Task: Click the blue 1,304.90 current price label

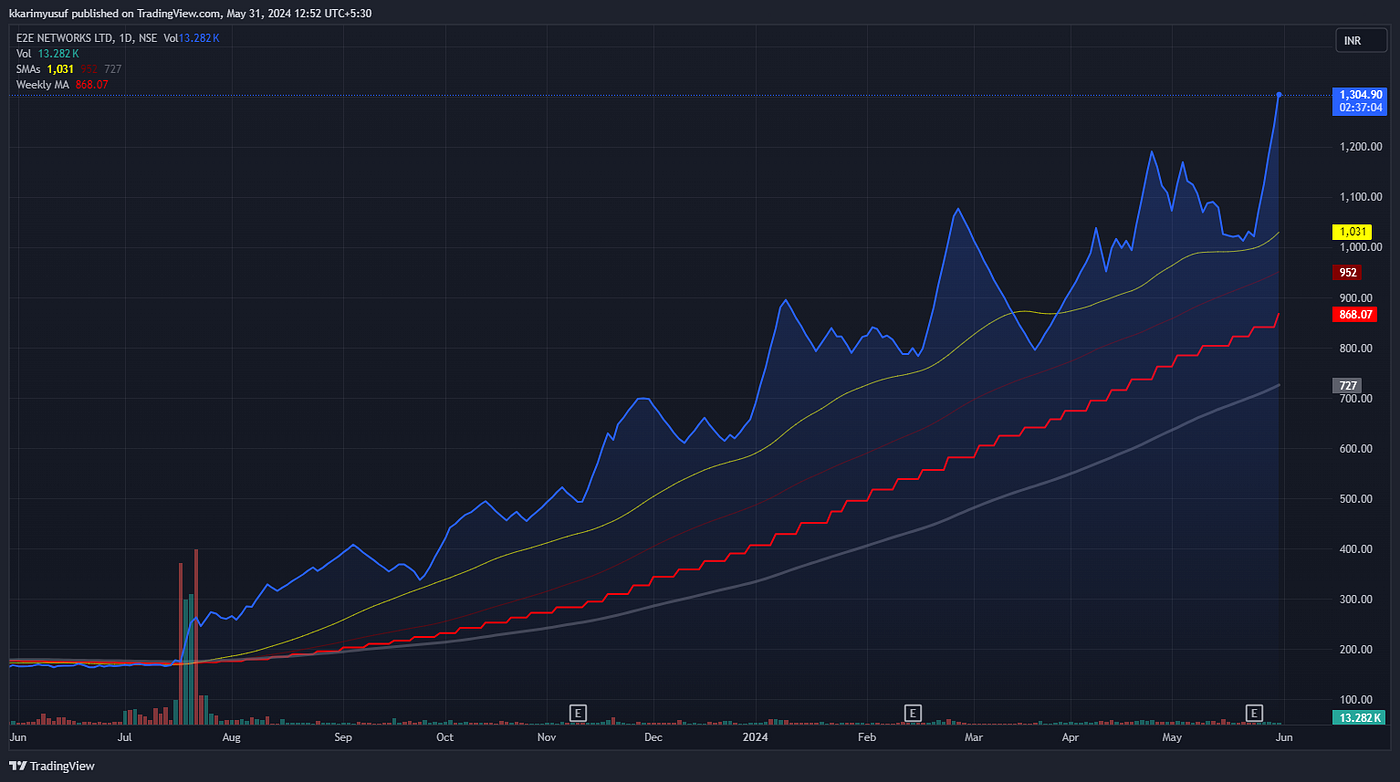Action: pyautogui.click(x=1359, y=100)
